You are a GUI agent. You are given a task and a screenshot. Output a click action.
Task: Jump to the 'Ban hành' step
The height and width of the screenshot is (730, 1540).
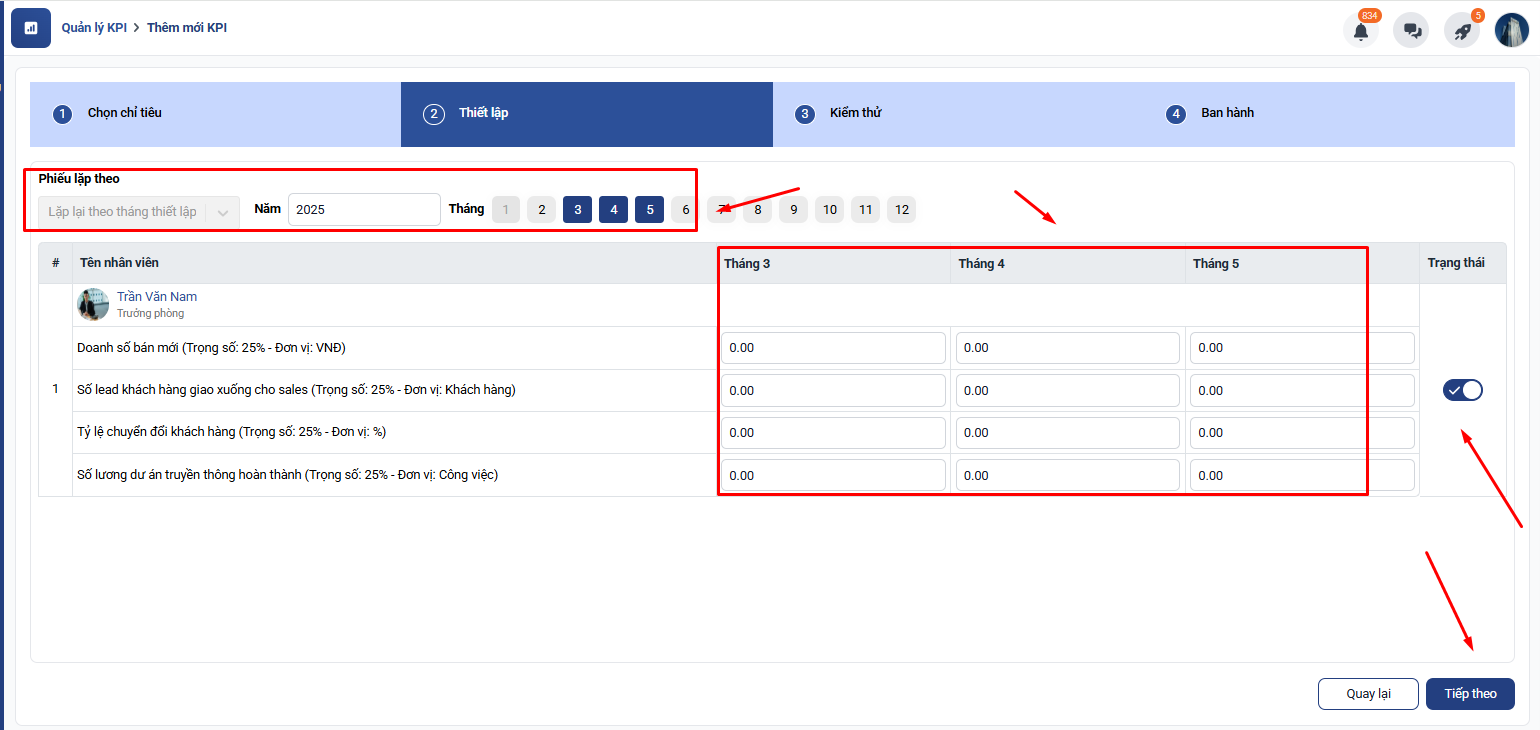[1226, 113]
